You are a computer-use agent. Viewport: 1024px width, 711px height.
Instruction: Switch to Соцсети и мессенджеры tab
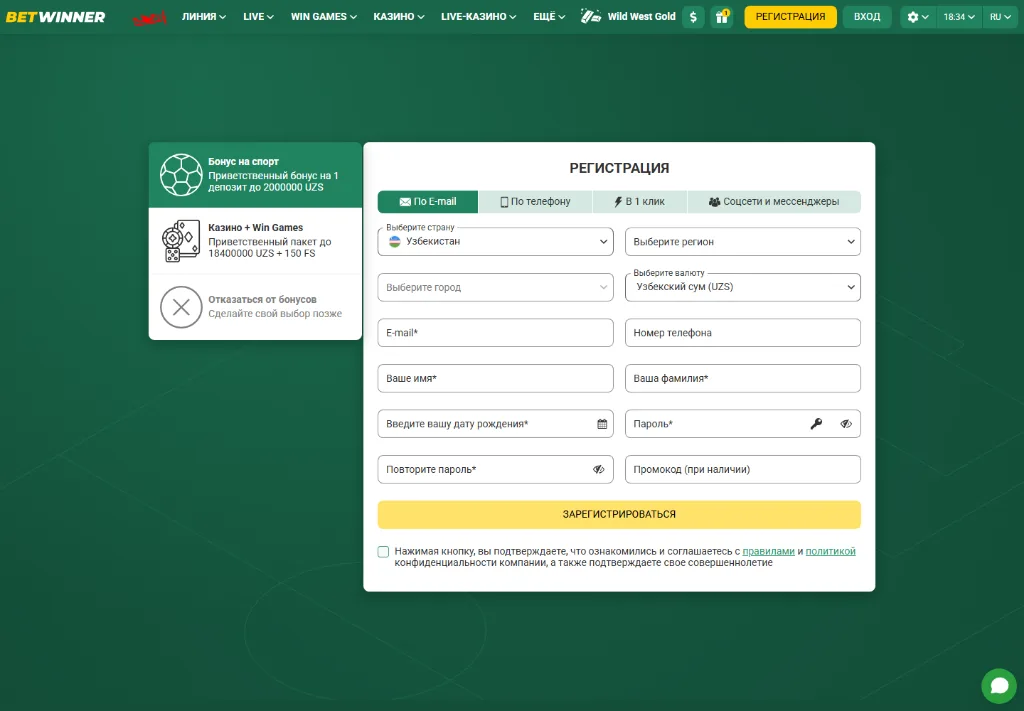pos(774,202)
